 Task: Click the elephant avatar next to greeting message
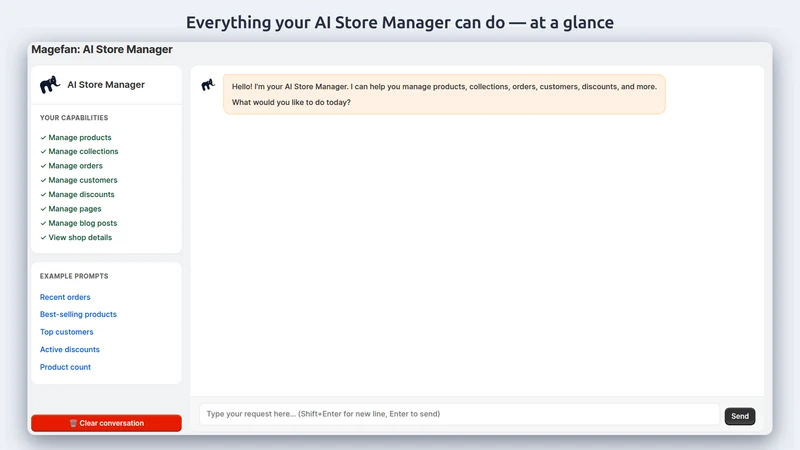pyautogui.click(x=208, y=85)
